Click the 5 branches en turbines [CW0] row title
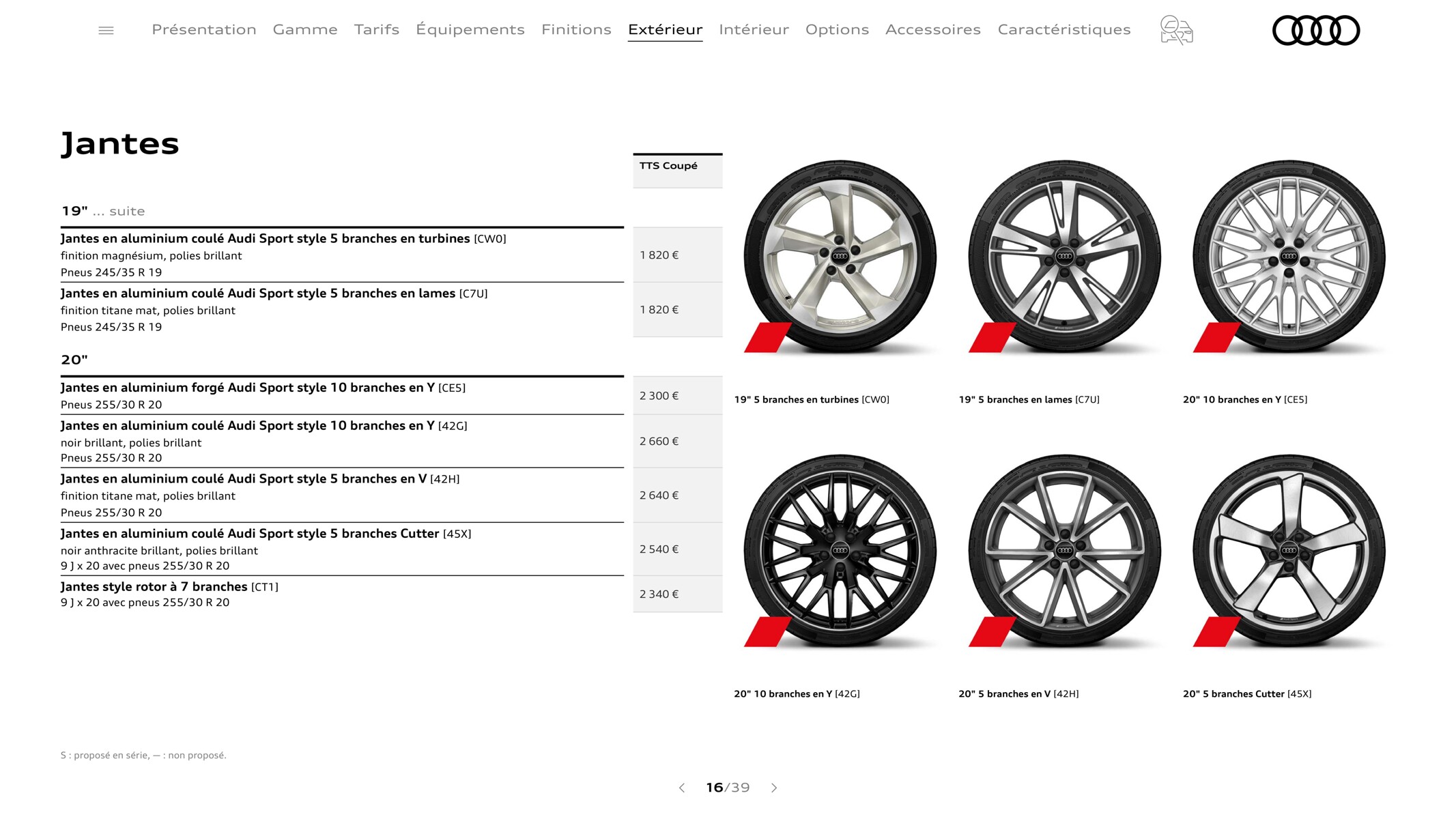 pyautogui.click(x=283, y=238)
